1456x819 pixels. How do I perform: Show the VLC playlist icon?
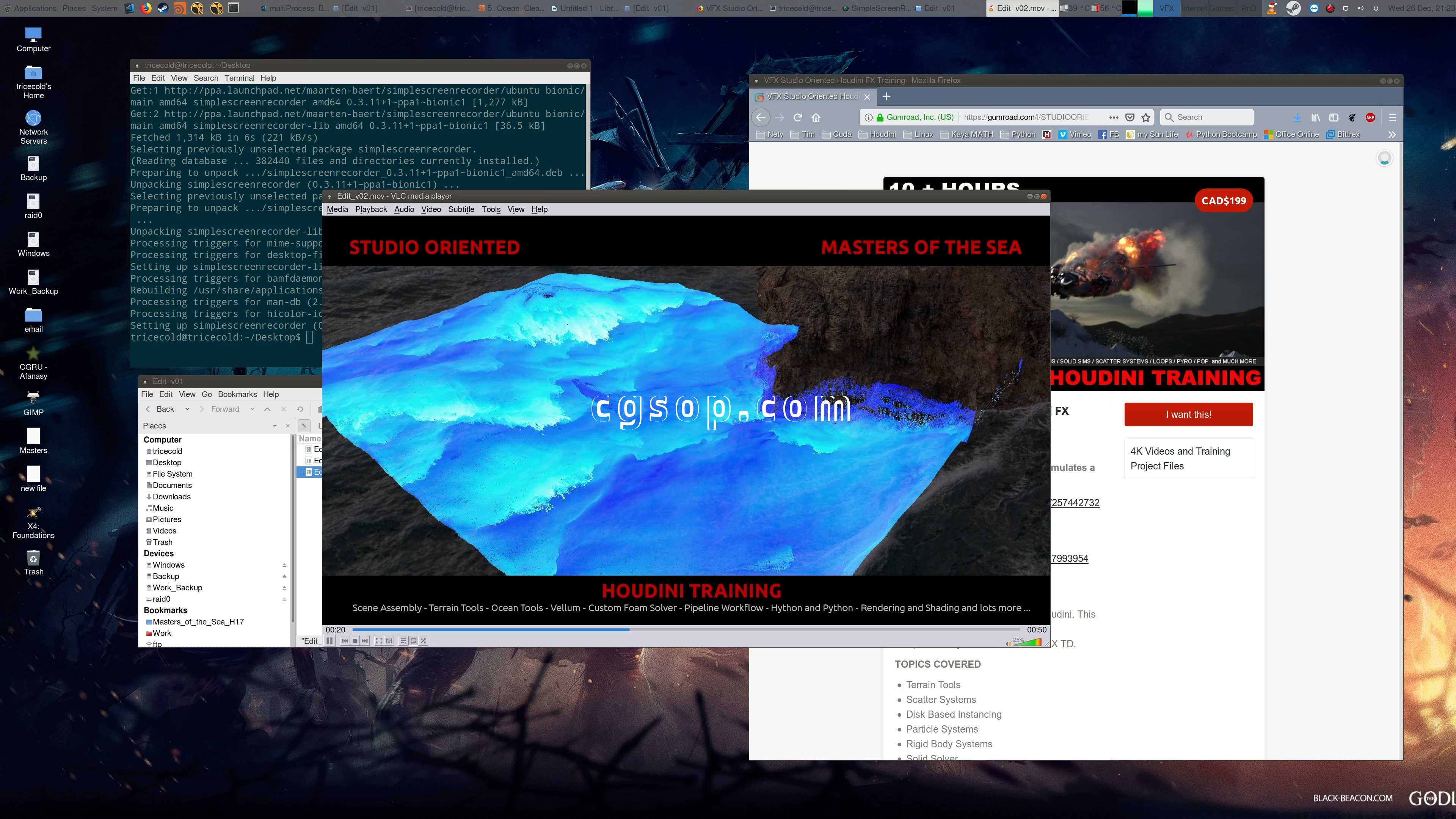[x=403, y=640]
